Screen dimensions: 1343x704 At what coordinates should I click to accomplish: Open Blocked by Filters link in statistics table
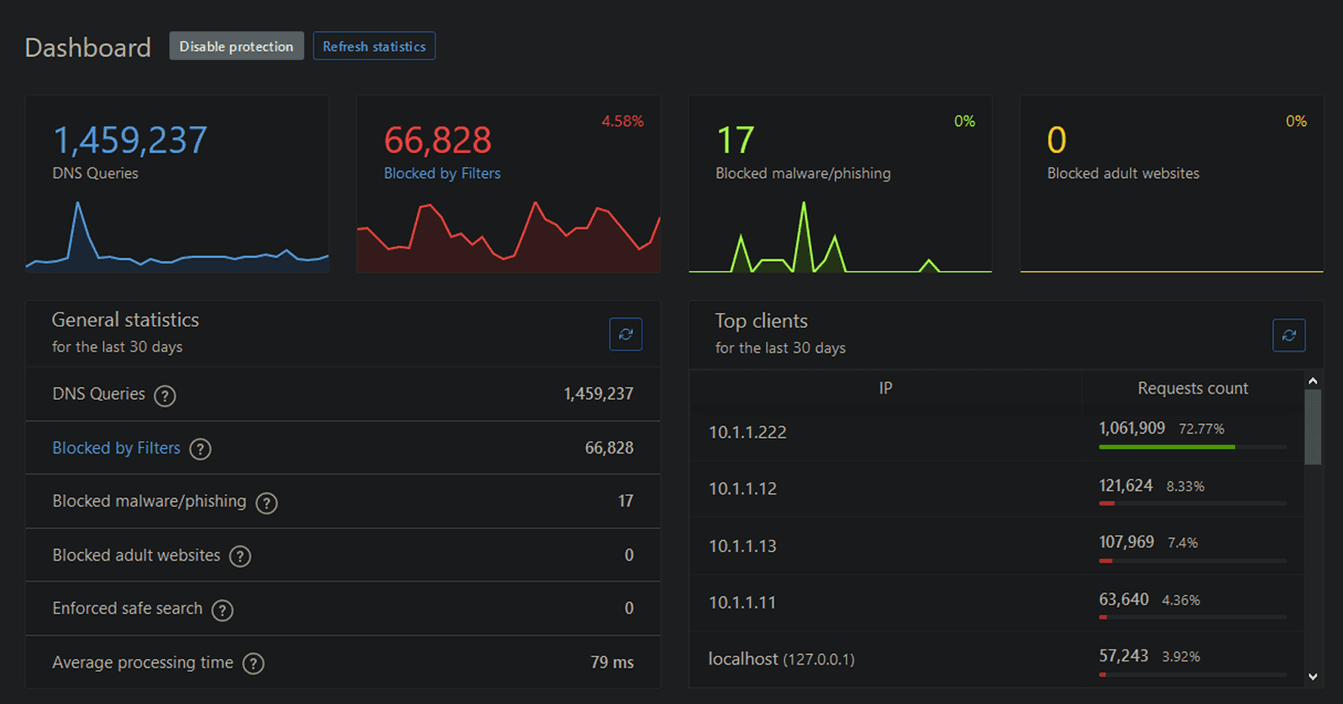116,448
